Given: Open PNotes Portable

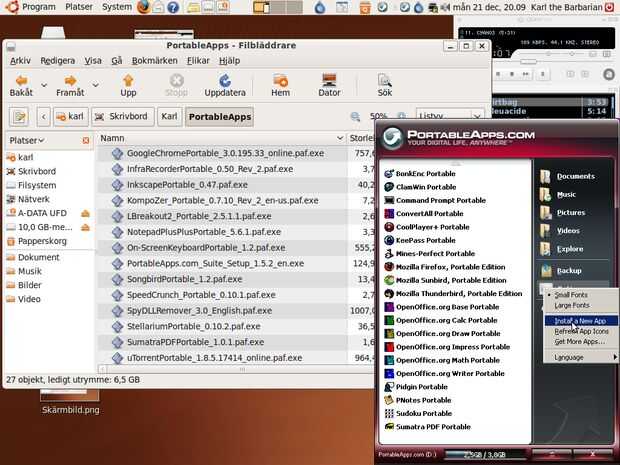Looking at the screenshot, I should pos(418,400).
